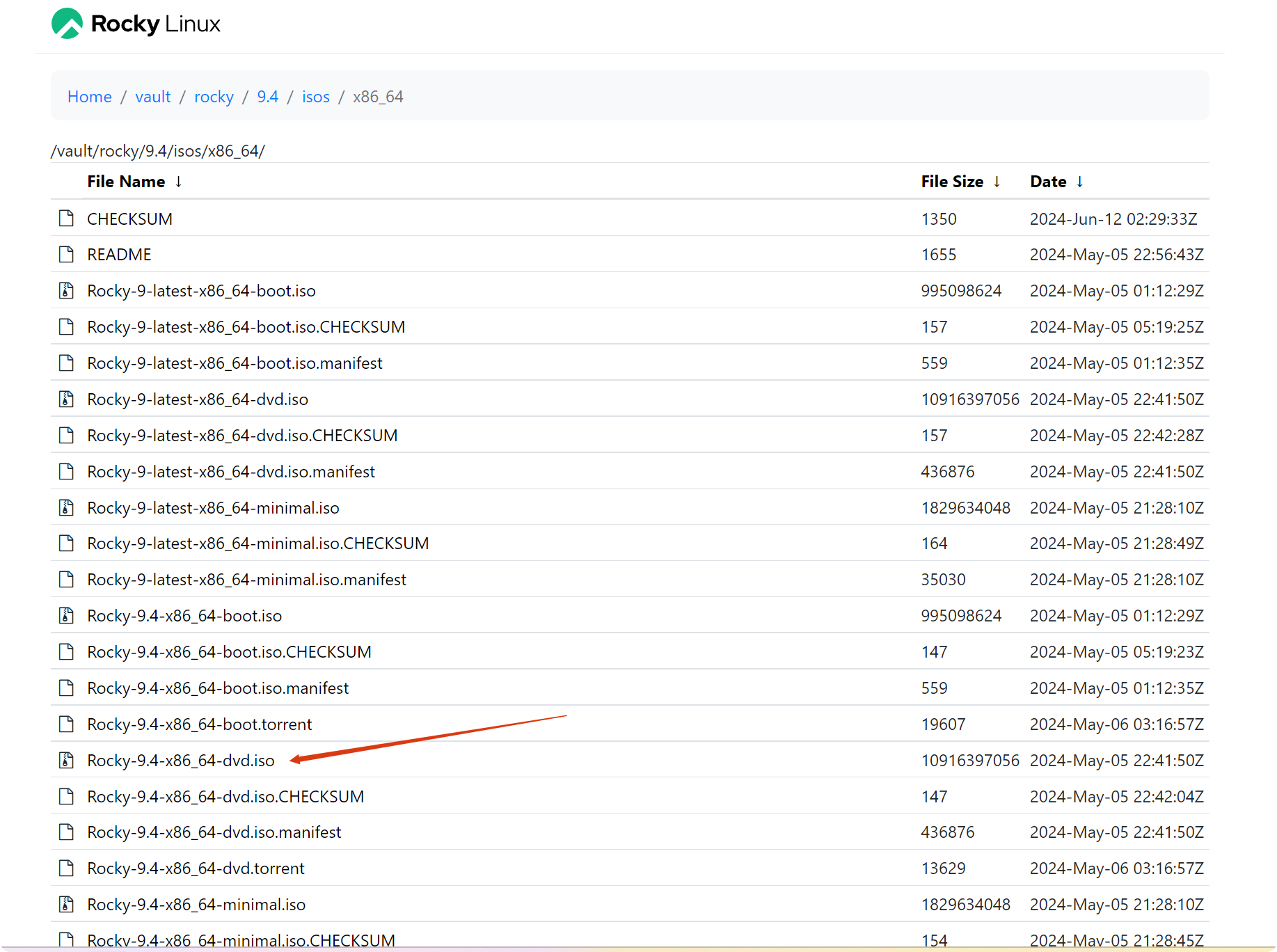The image size is (1277, 952).
Task: Click file icon beside Rocky-9.4-x86_64-boot.iso.CHECKSUM
Action: tap(66, 652)
